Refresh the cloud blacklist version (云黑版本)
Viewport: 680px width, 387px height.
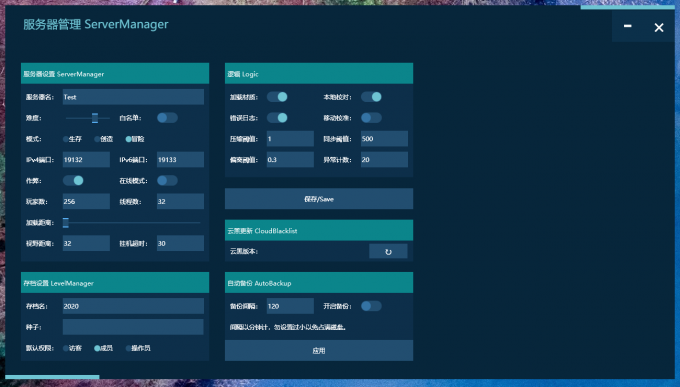pyautogui.click(x=388, y=251)
